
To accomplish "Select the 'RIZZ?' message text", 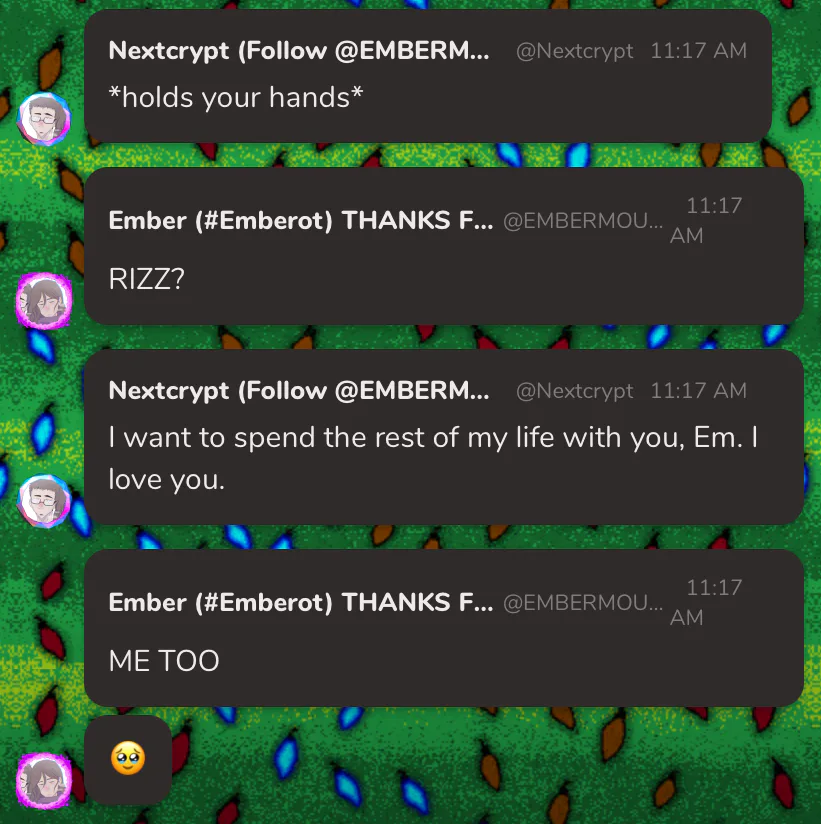I will [147, 279].
